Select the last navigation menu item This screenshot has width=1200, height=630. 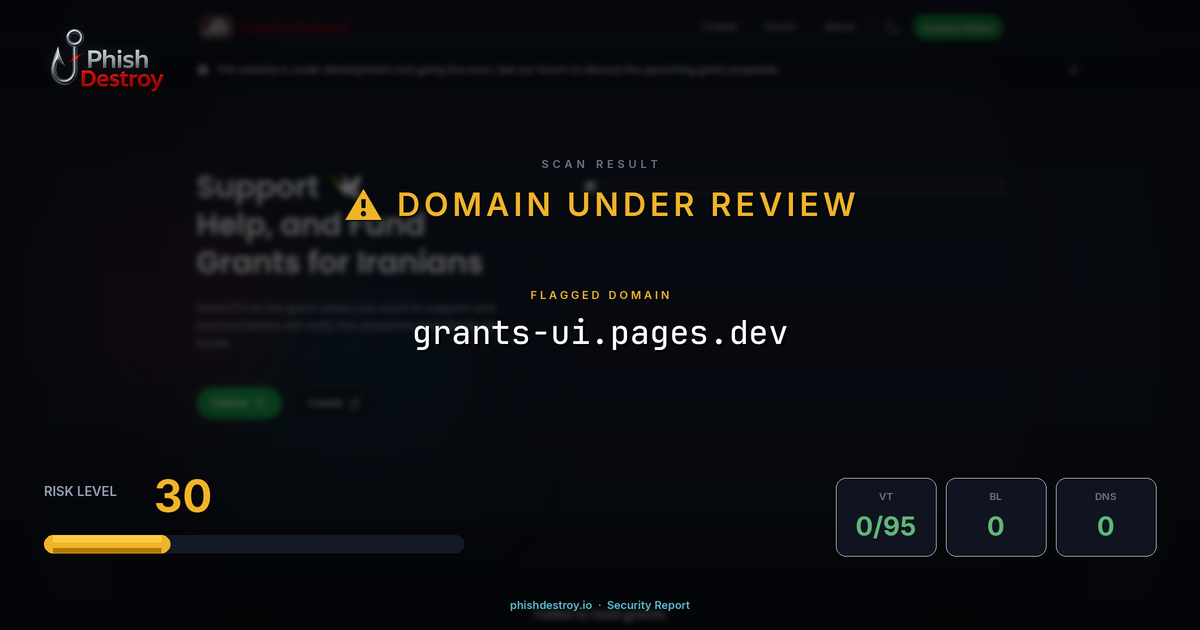click(x=840, y=26)
